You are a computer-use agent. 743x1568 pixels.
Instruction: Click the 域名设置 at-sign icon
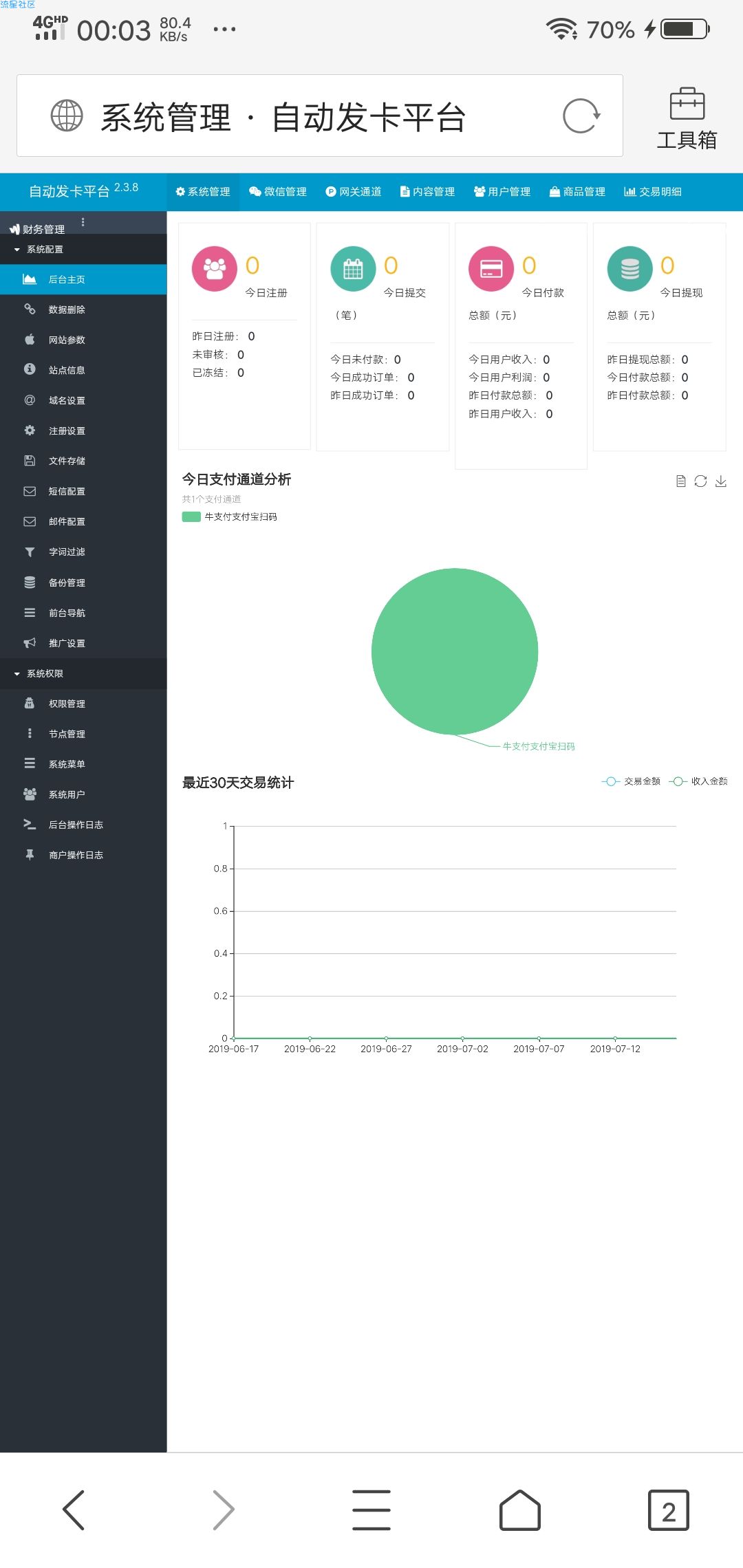[30, 400]
